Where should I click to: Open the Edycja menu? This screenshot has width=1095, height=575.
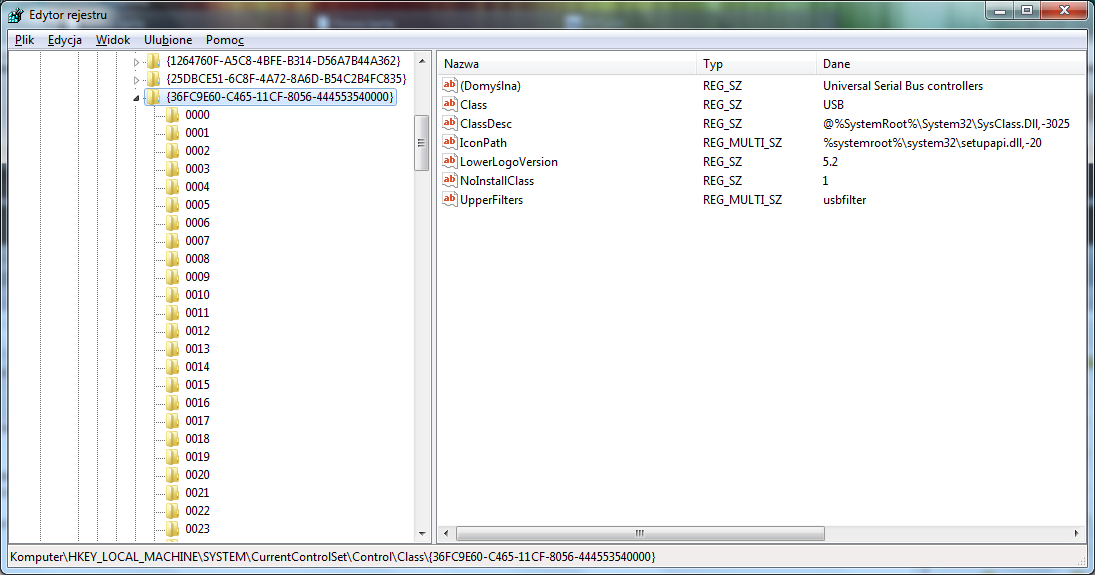[x=65, y=40]
